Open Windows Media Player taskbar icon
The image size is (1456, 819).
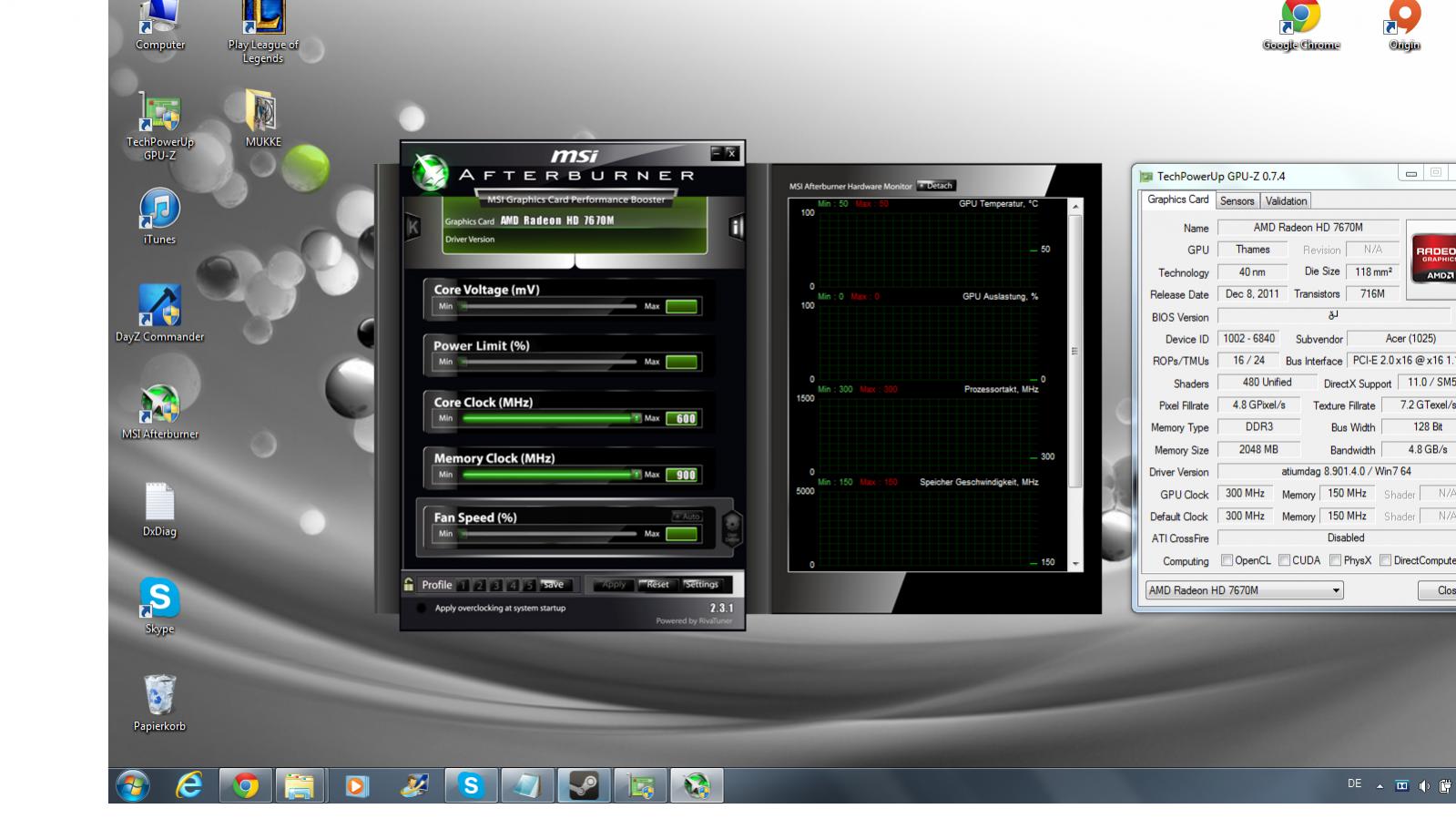click(356, 785)
